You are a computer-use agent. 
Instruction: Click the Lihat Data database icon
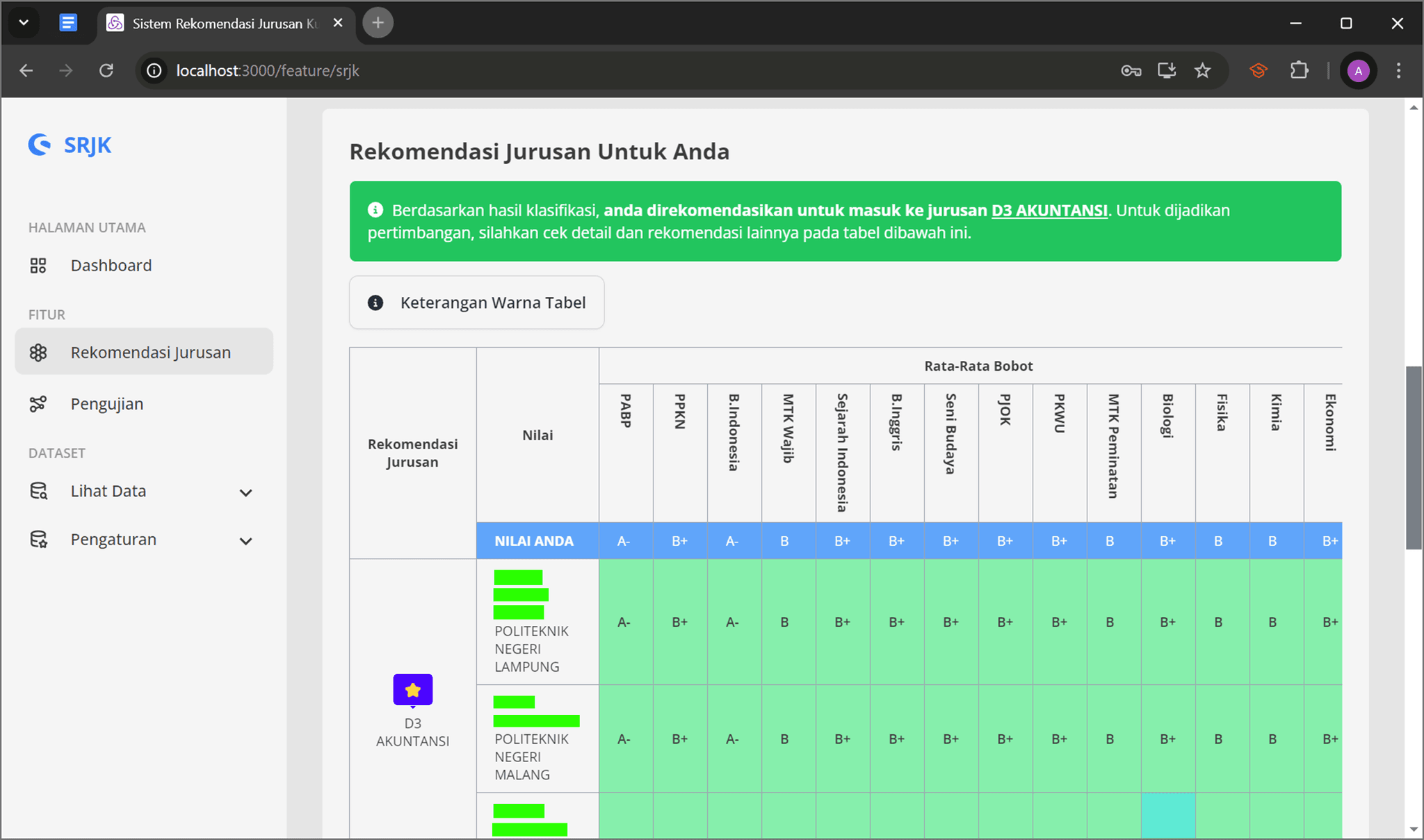pyautogui.click(x=38, y=491)
